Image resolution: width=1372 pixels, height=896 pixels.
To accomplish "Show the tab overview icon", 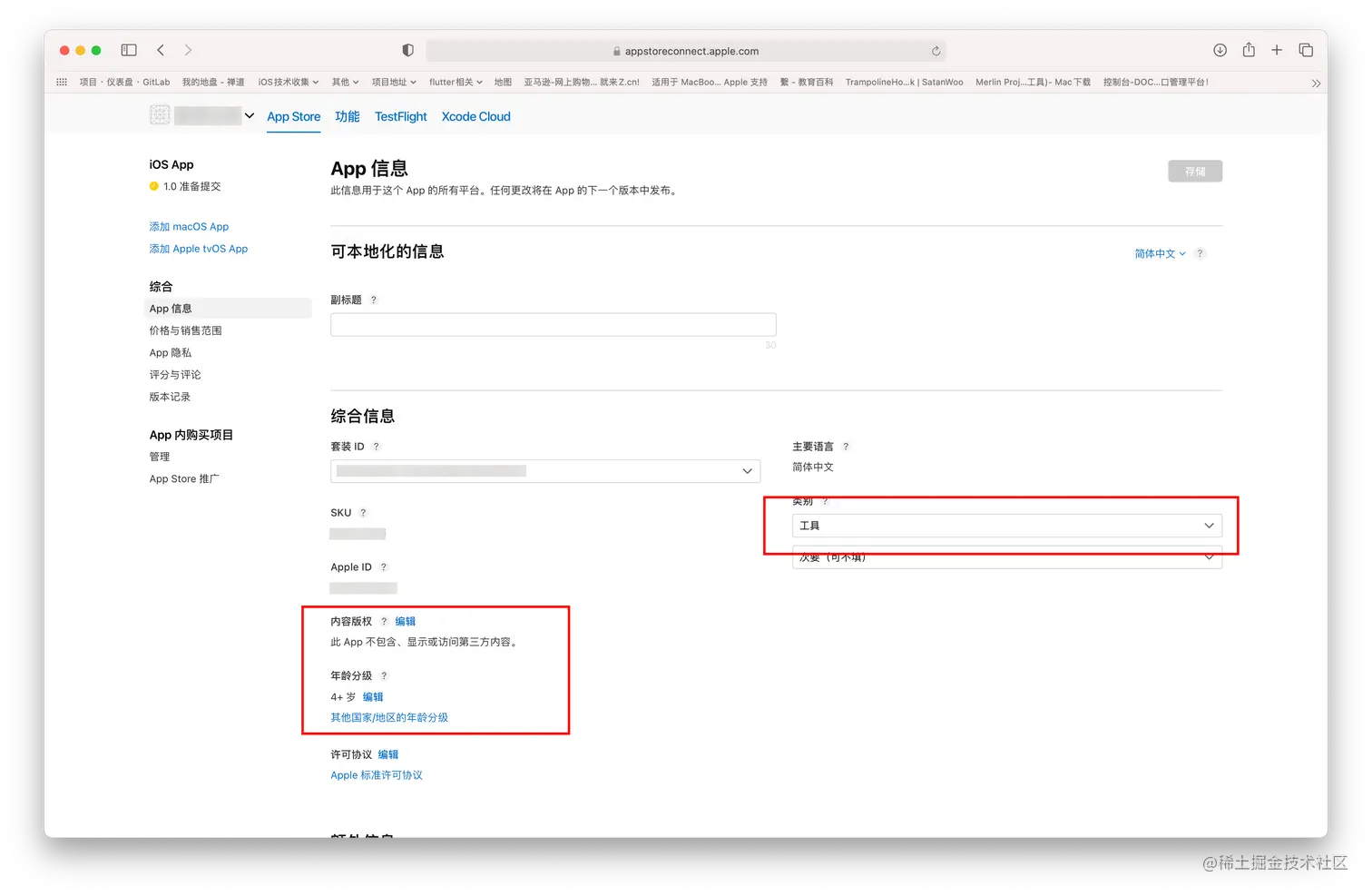I will (1306, 50).
